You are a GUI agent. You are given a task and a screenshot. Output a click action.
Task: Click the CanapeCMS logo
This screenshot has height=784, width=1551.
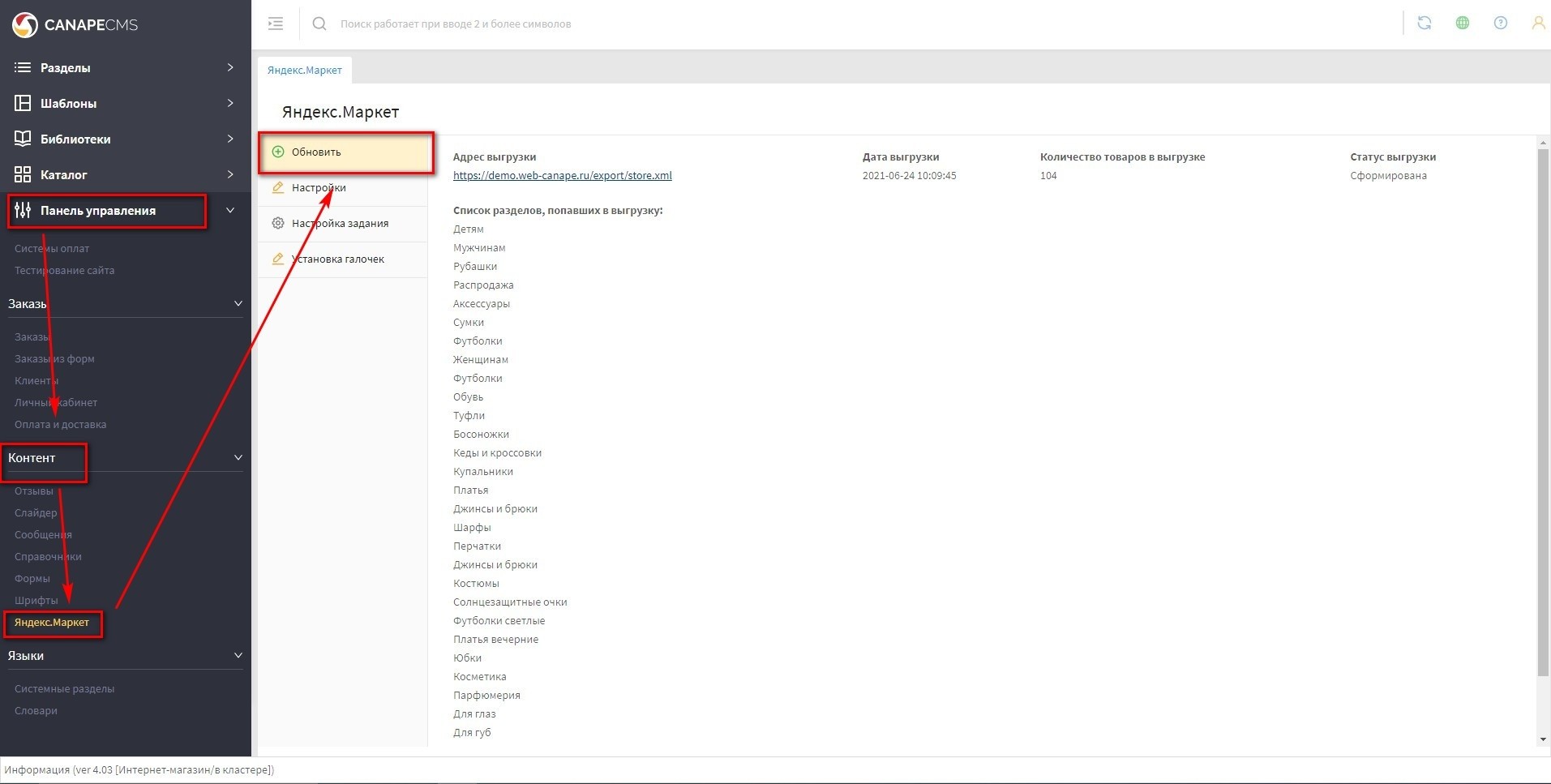pos(75,24)
